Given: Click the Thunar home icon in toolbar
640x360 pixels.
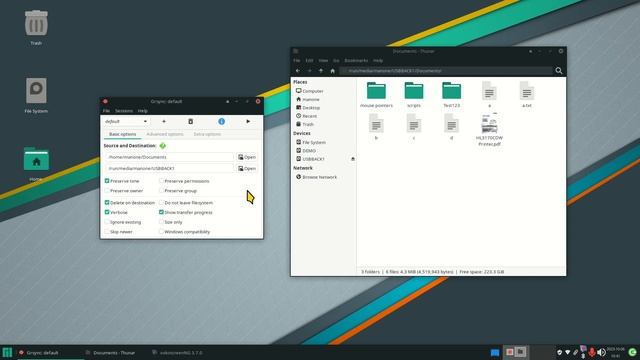Looking at the screenshot, I should (x=332, y=71).
